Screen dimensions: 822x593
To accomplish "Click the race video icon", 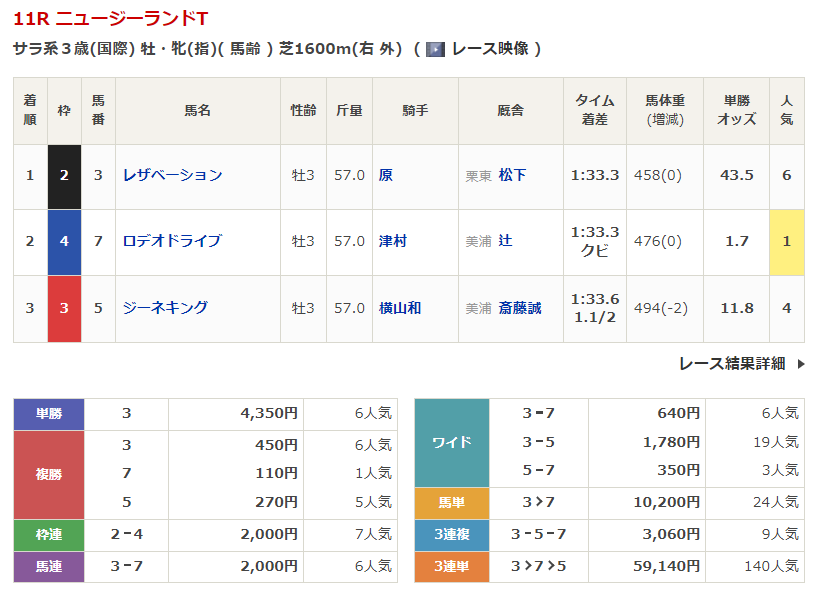I will click(x=435, y=49).
